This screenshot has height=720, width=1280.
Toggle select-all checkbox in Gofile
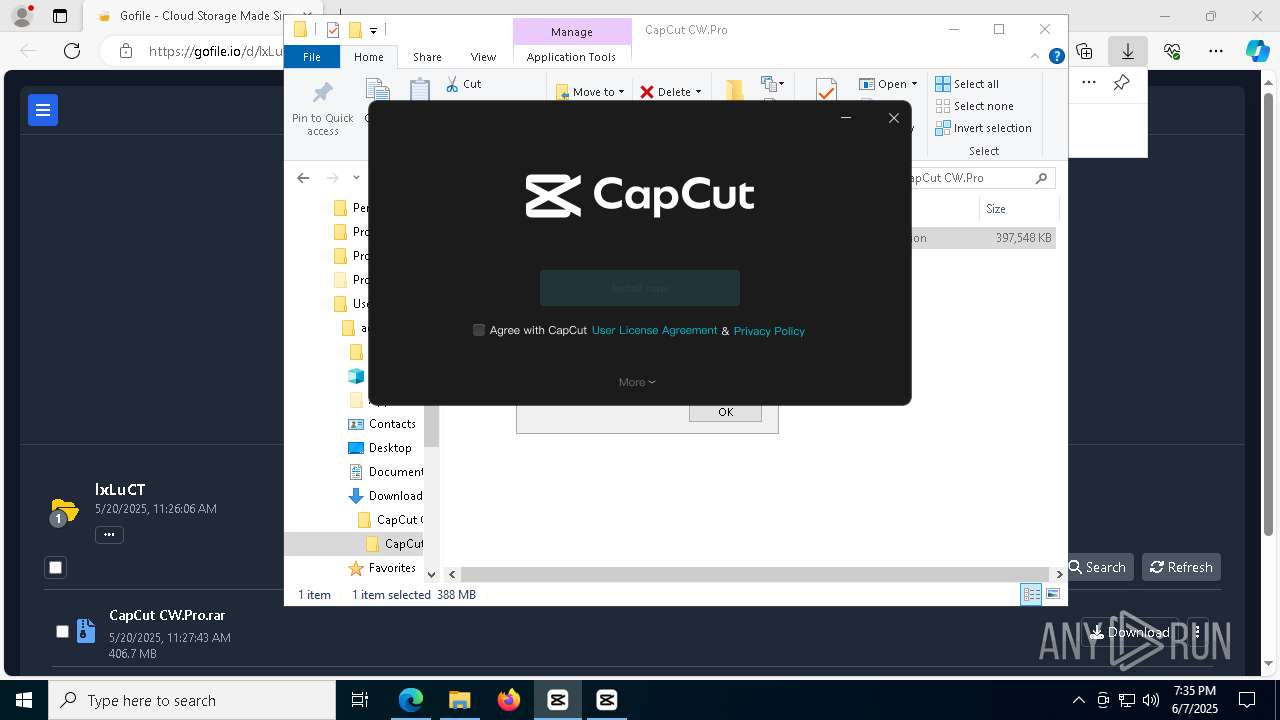[x=56, y=567]
